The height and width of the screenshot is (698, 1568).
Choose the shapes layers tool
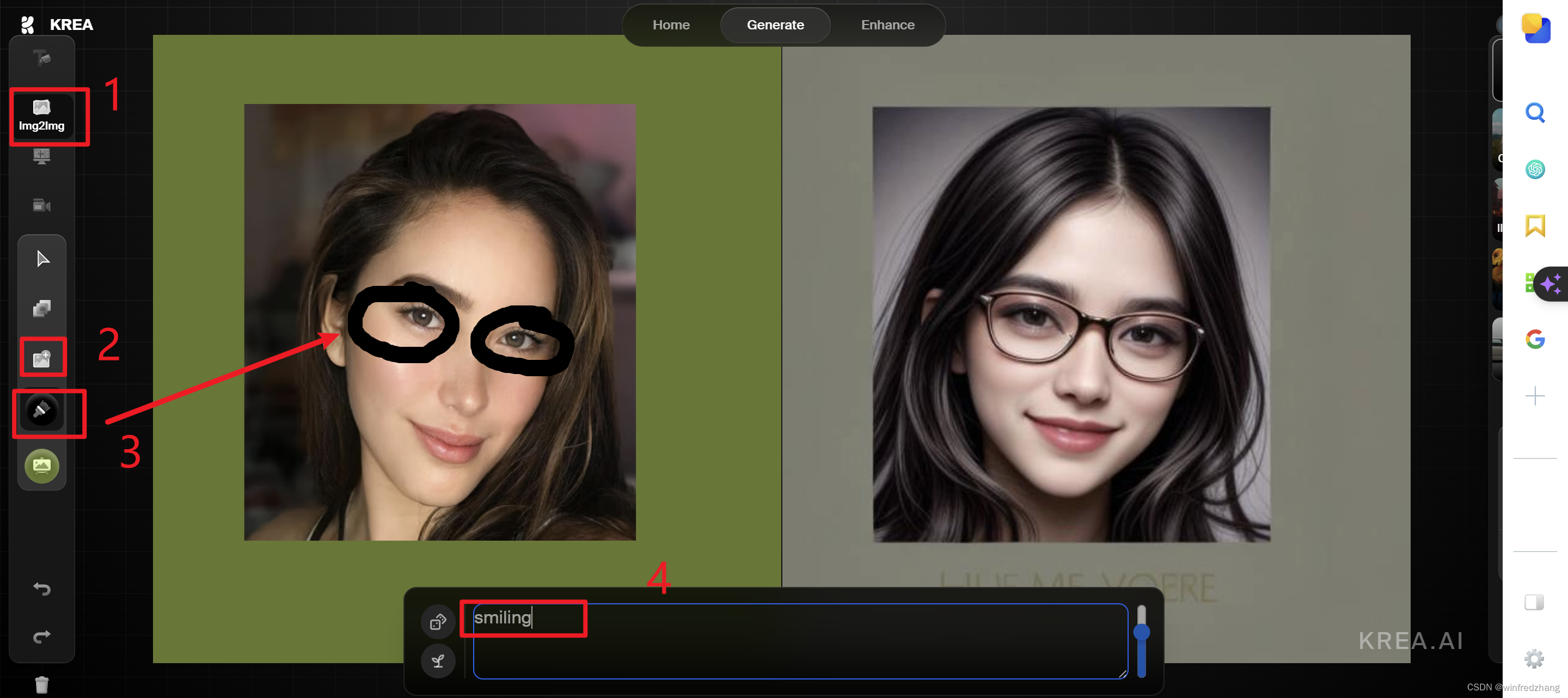pyautogui.click(x=41, y=309)
